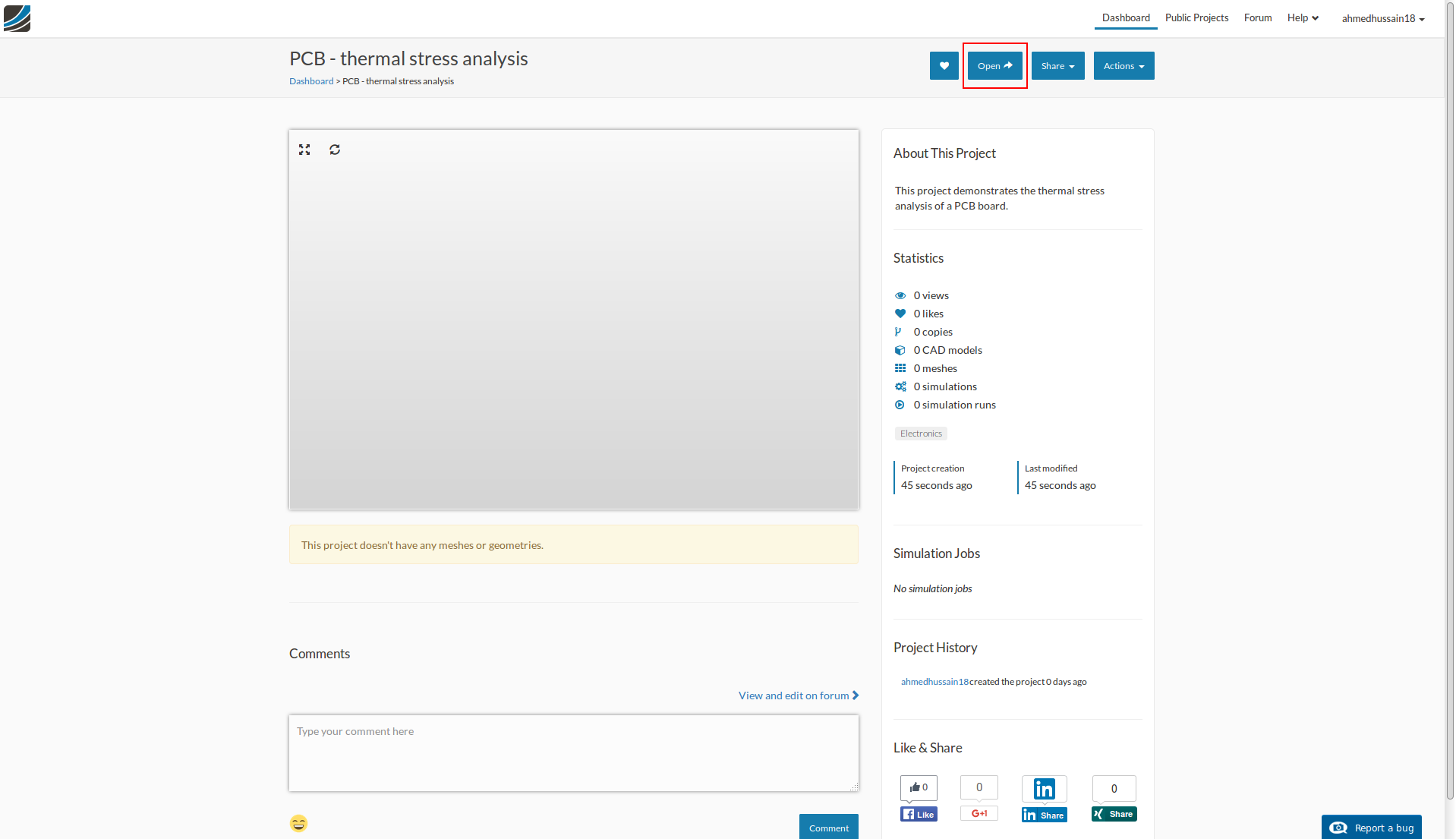
Task: Click the Google +1 button
Action: 979,813
